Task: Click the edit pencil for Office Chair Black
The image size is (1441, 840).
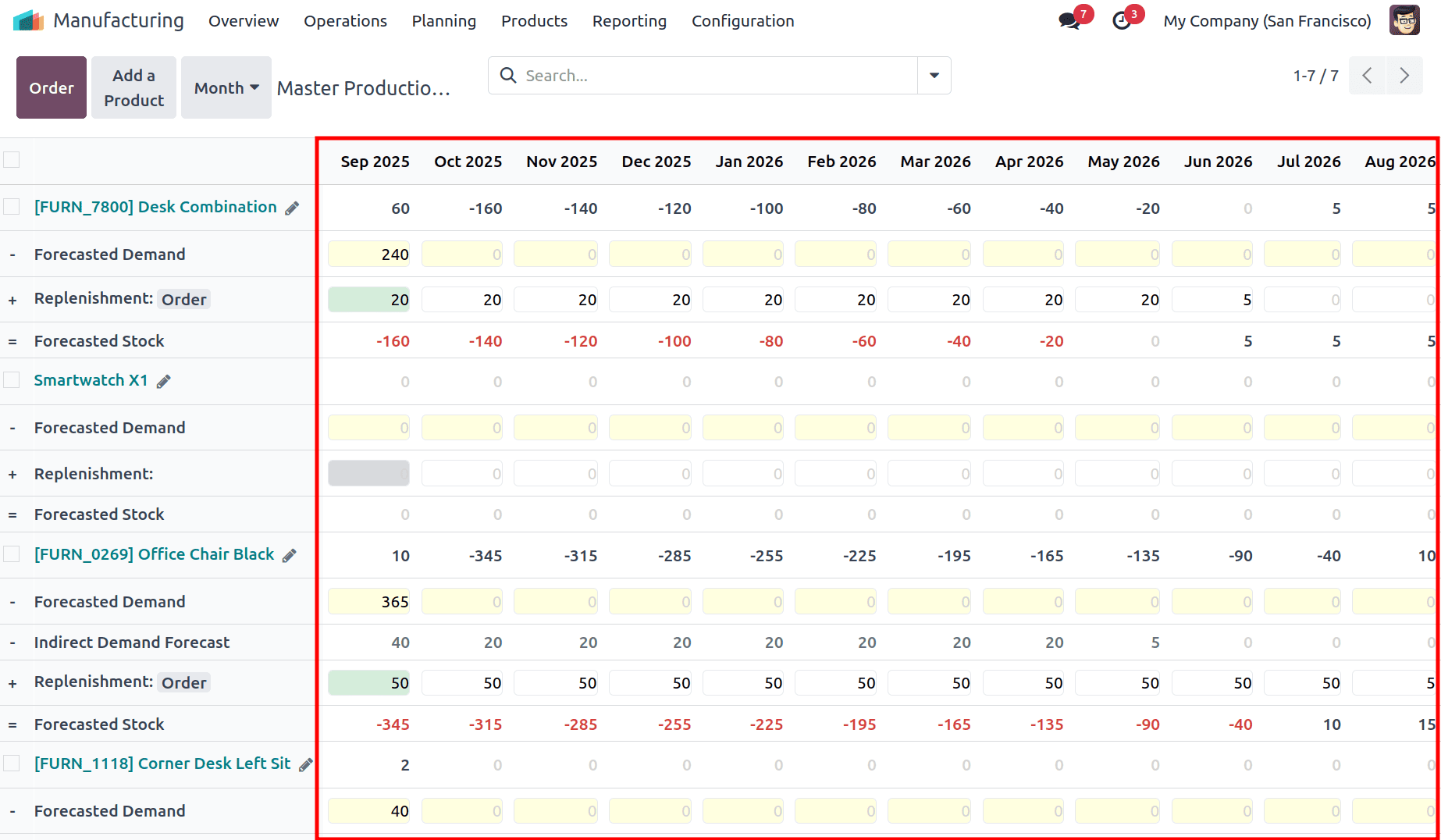Action: [289, 555]
